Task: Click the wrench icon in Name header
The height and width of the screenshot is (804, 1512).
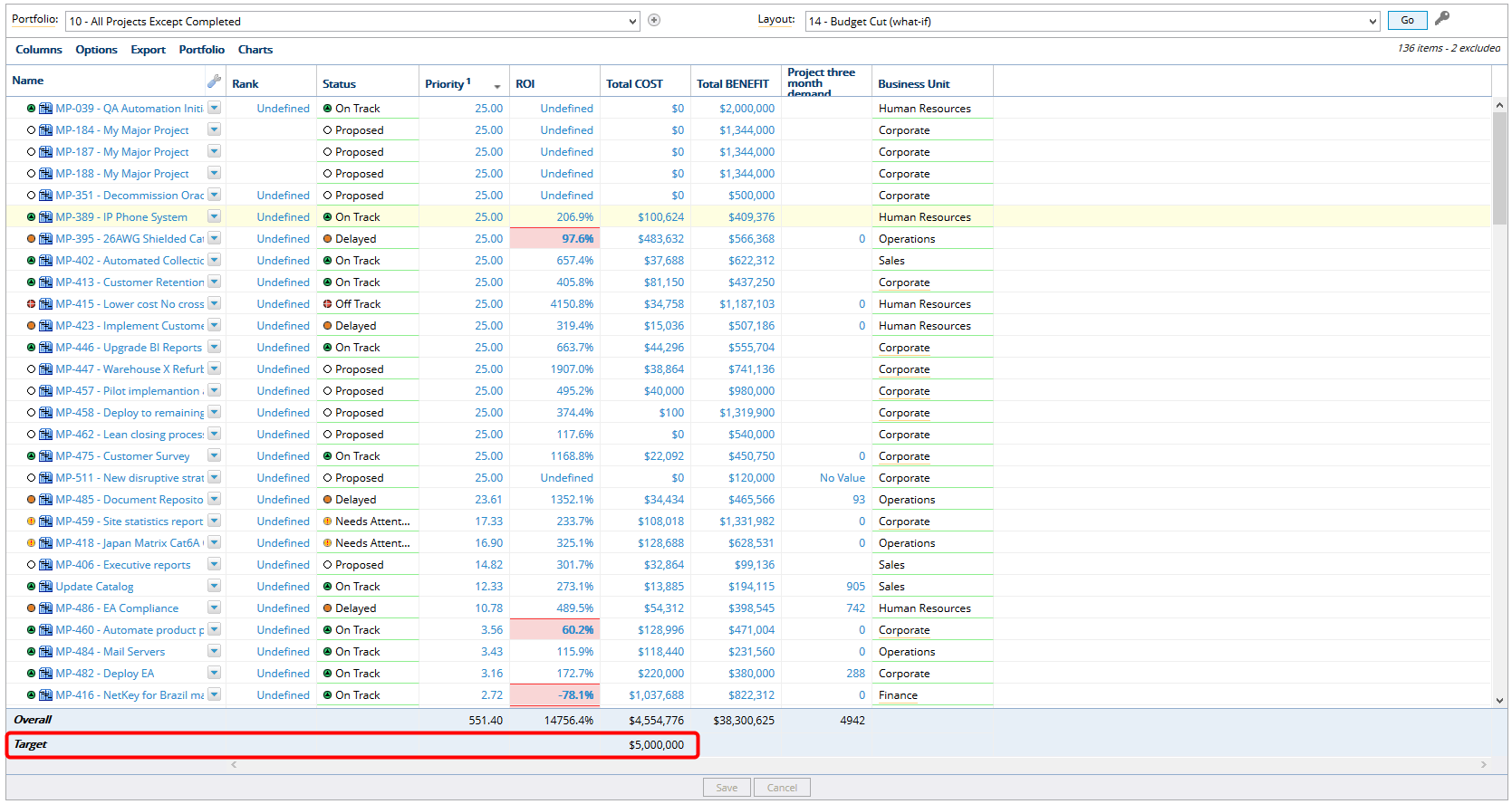Action: coord(214,81)
